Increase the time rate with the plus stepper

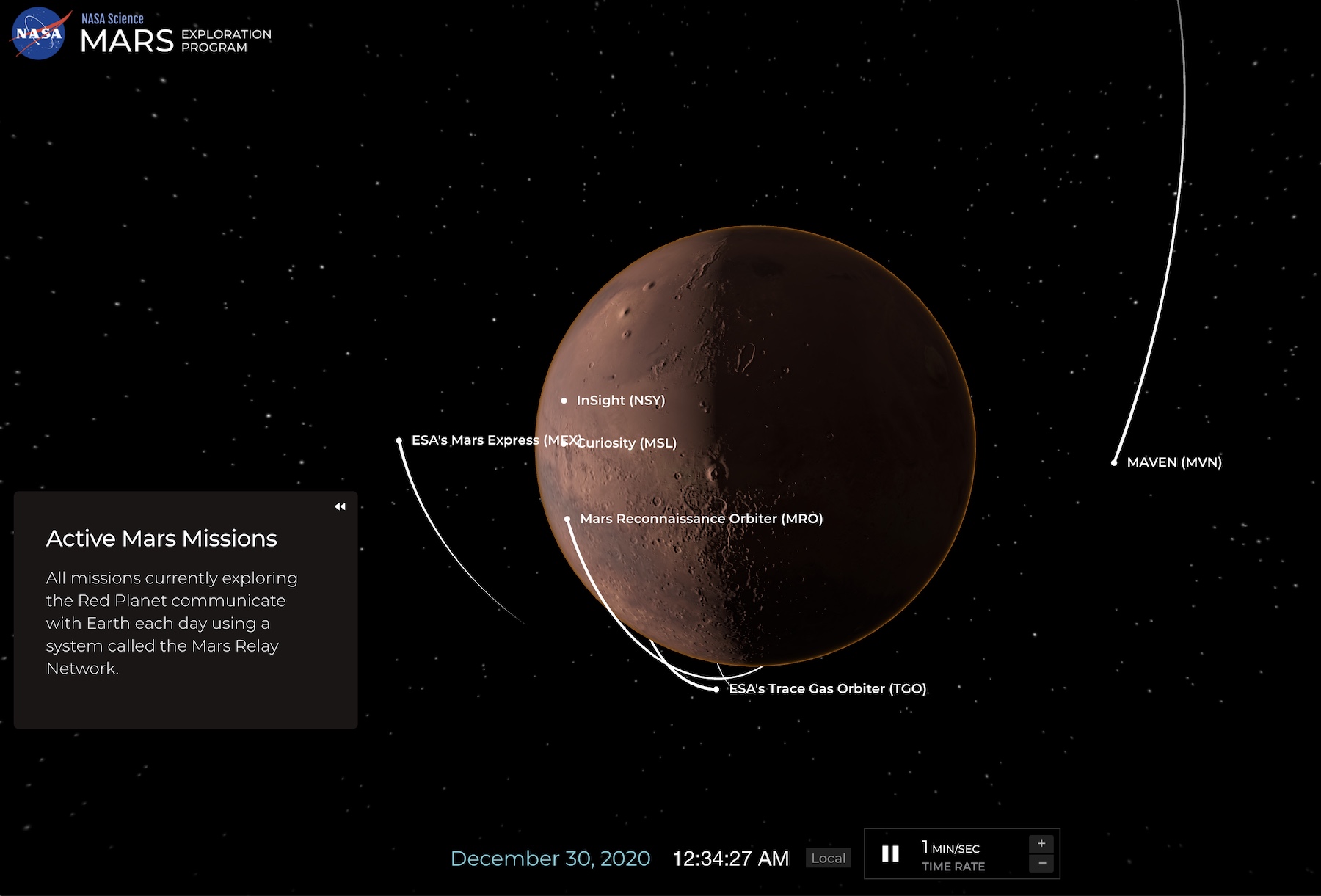tap(1041, 842)
